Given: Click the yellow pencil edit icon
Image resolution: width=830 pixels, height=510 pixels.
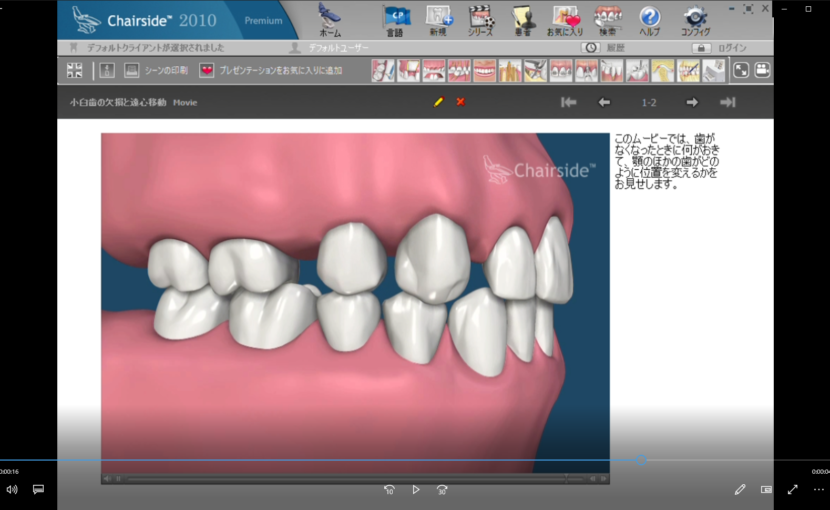Looking at the screenshot, I should (x=438, y=102).
